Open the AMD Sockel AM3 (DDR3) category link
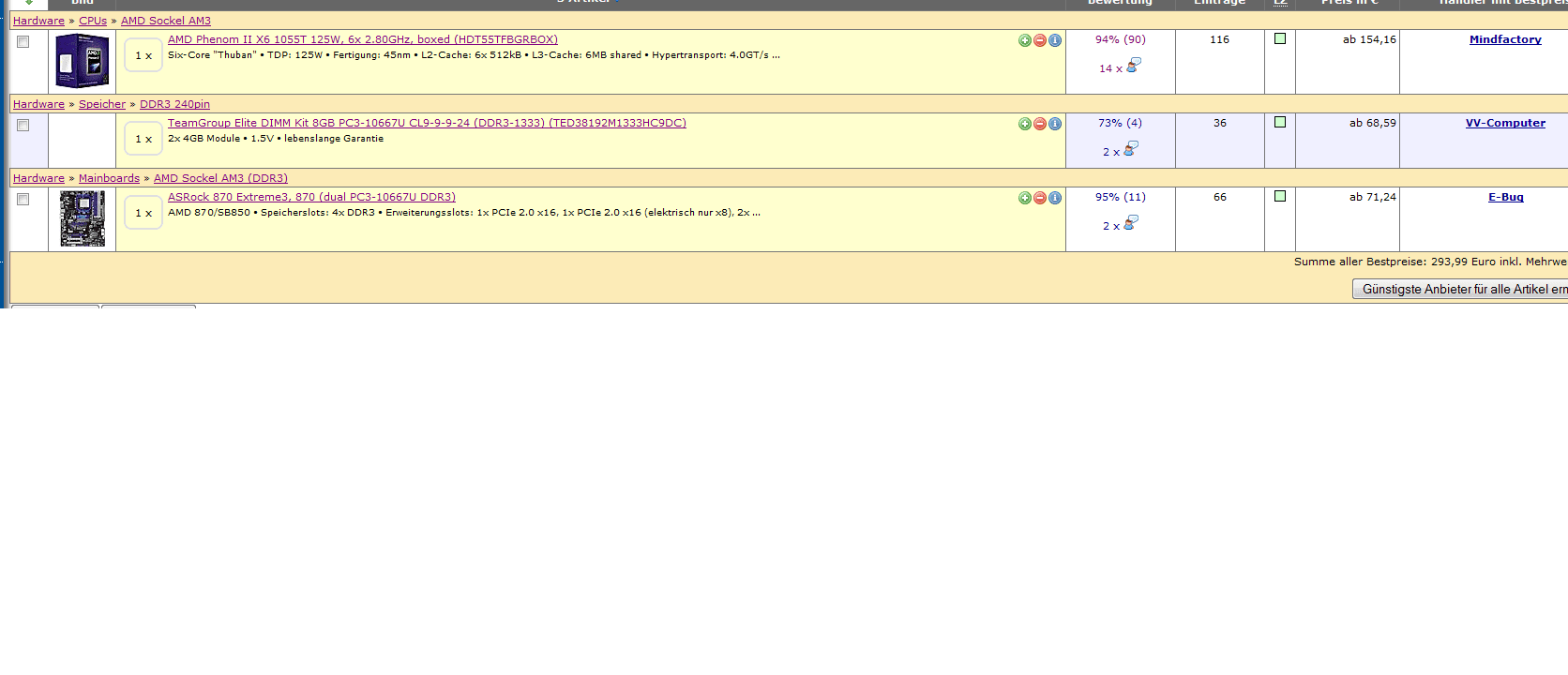This screenshot has height=675, width=1568. [220, 178]
